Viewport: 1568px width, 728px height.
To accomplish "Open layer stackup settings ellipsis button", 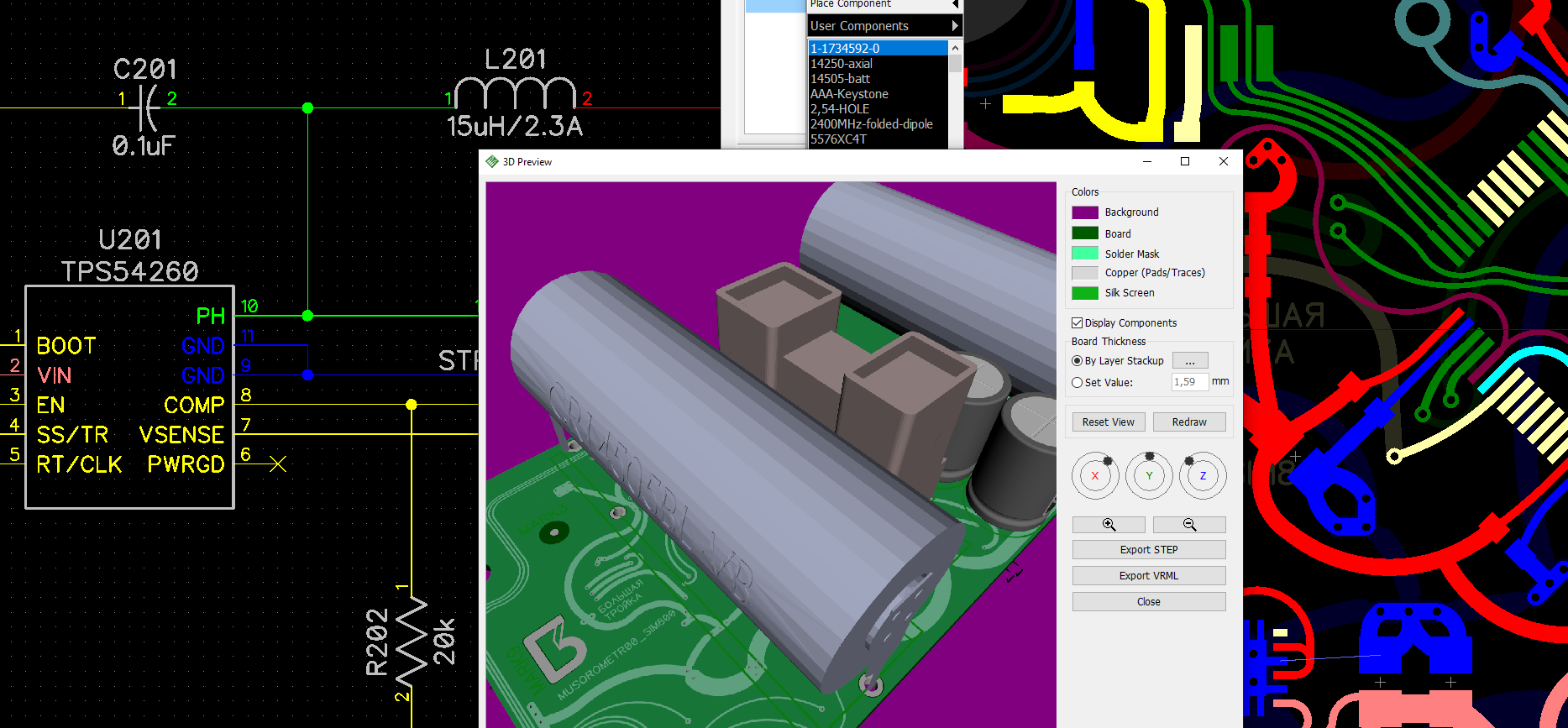I will click(1190, 360).
